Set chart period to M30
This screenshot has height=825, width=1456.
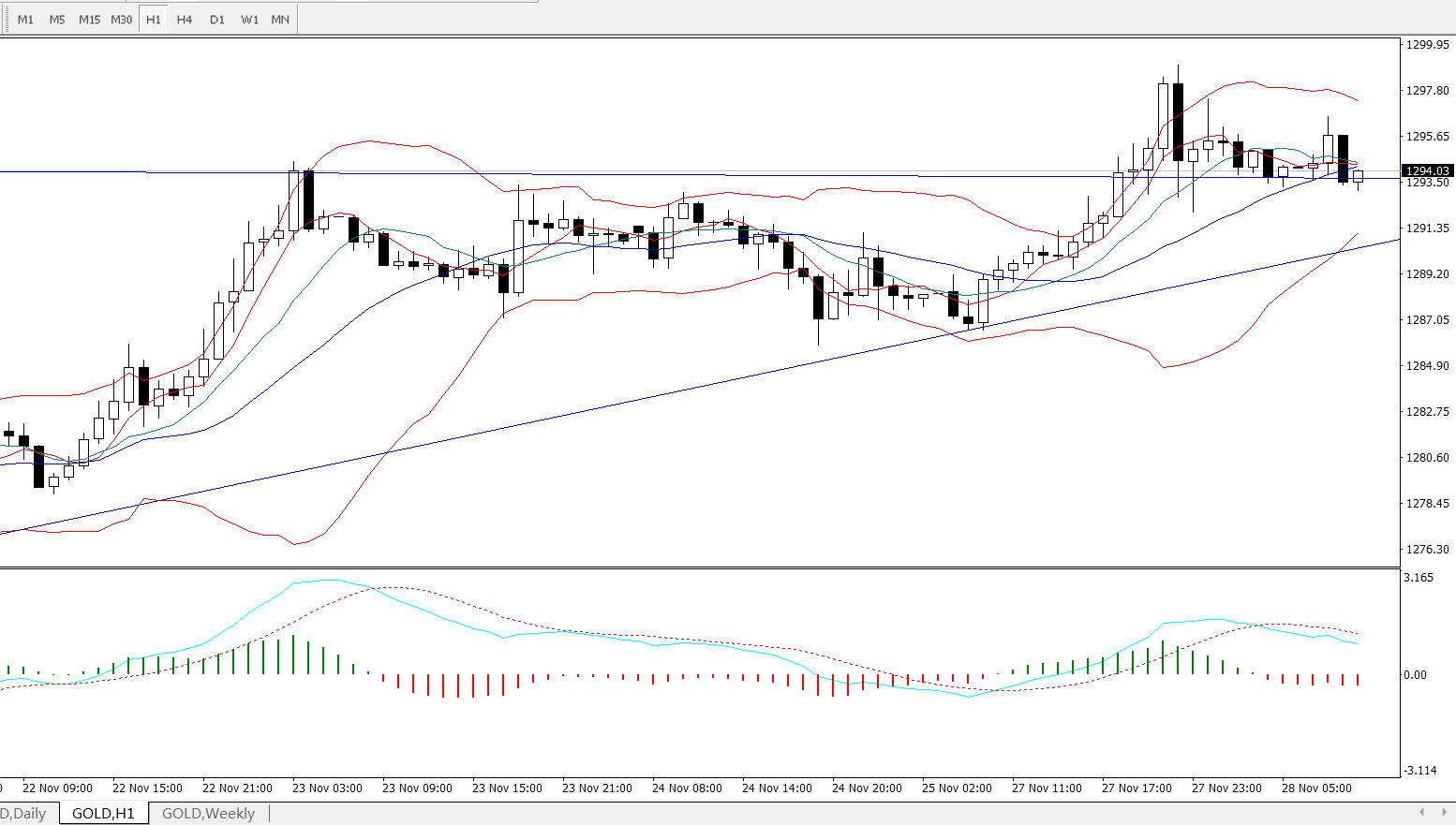pyautogui.click(x=121, y=20)
